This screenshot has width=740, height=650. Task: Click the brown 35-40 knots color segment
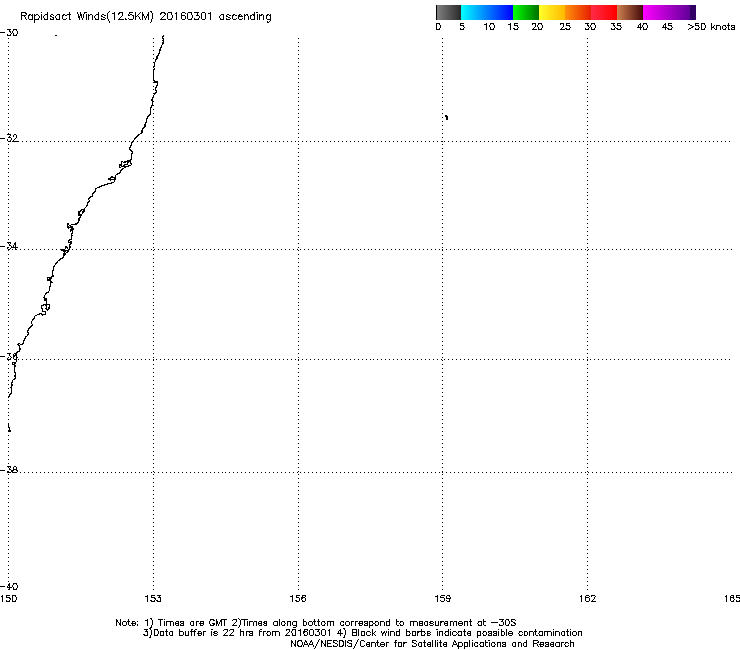pos(630,12)
